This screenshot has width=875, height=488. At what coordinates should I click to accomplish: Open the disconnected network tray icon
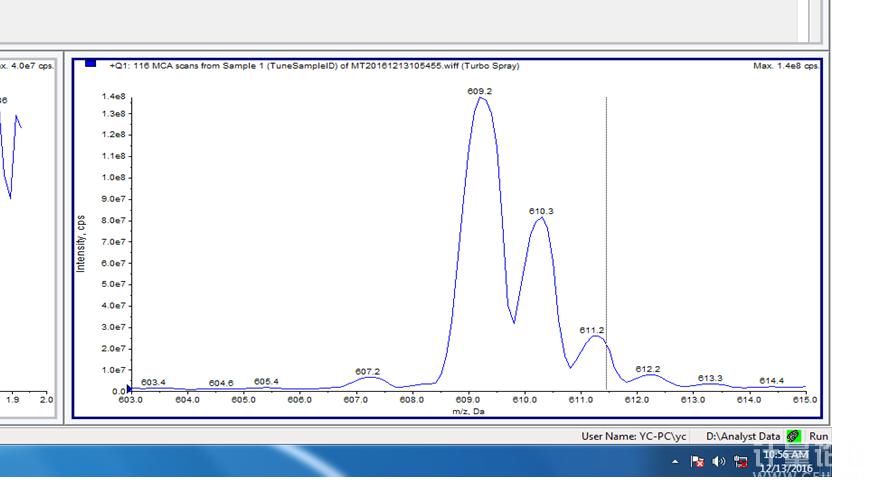[x=741, y=462]
